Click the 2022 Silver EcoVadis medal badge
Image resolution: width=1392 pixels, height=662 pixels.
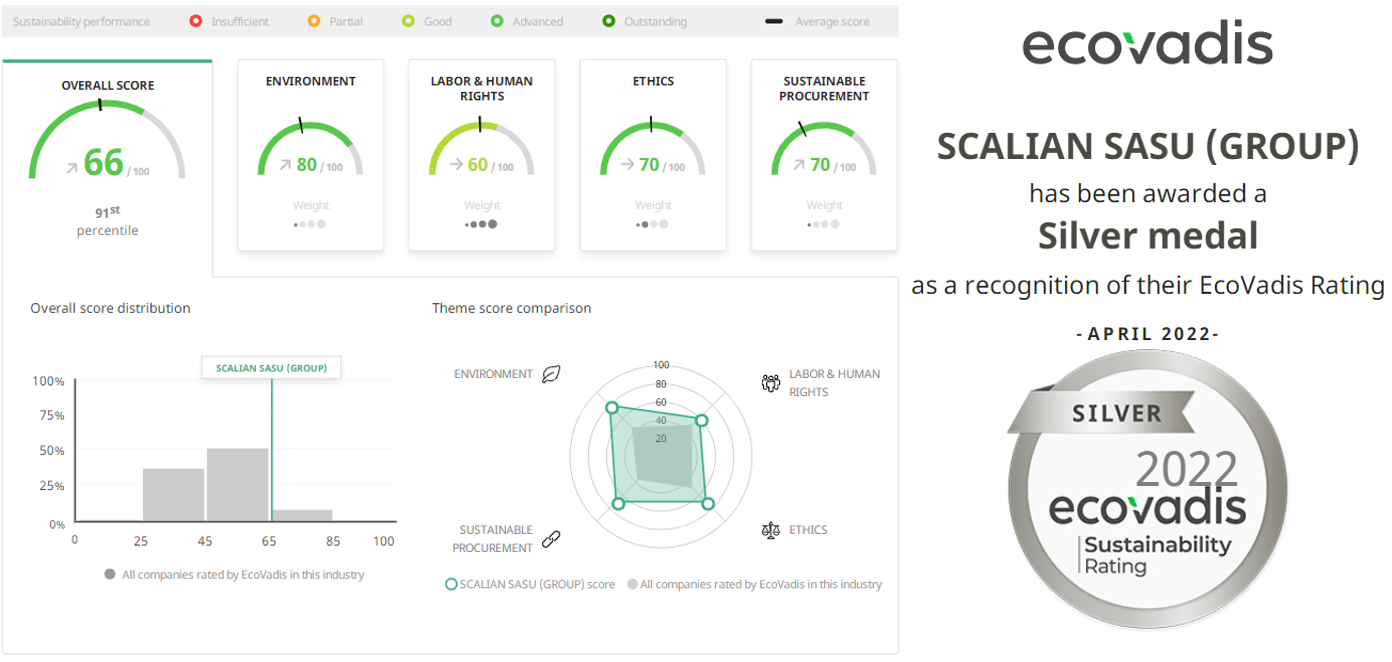tap(1147, 490)
